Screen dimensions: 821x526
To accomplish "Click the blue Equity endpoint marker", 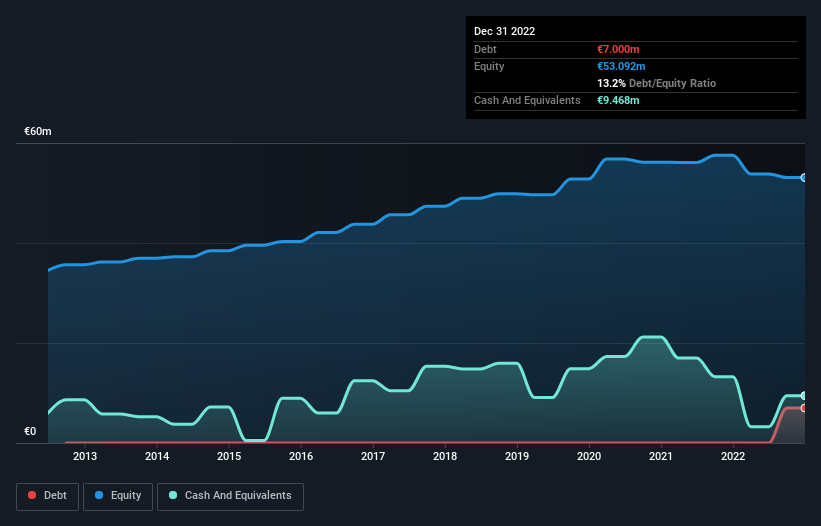I will 804,178.
